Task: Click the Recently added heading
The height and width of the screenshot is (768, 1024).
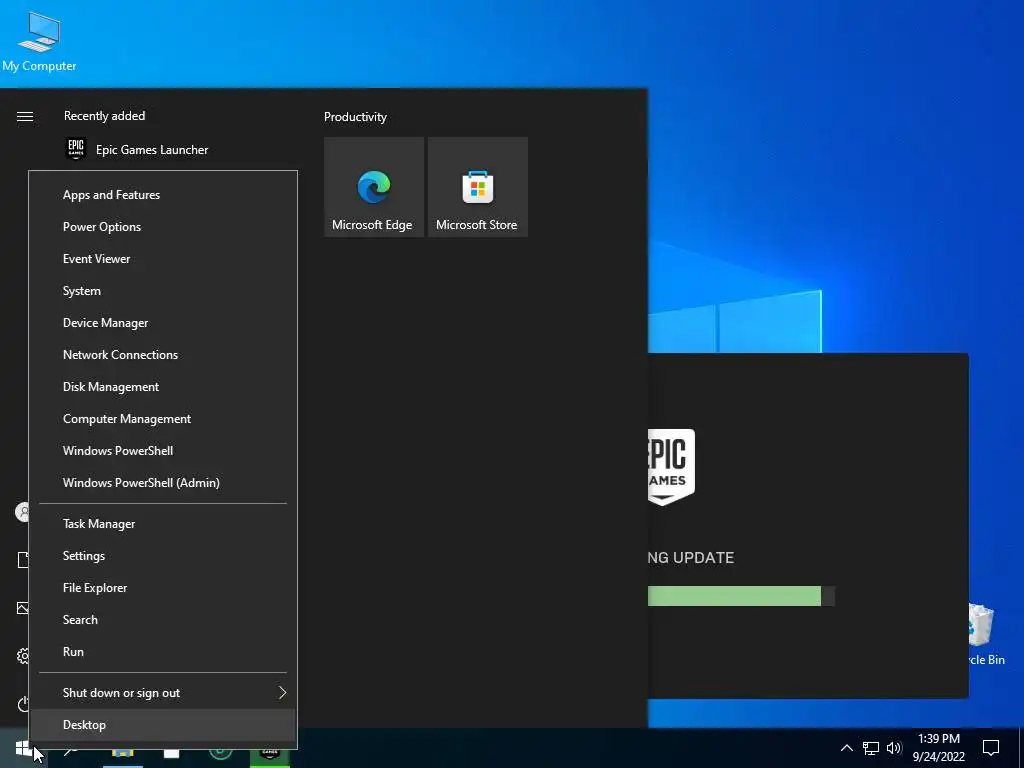Action: point(104,116)
